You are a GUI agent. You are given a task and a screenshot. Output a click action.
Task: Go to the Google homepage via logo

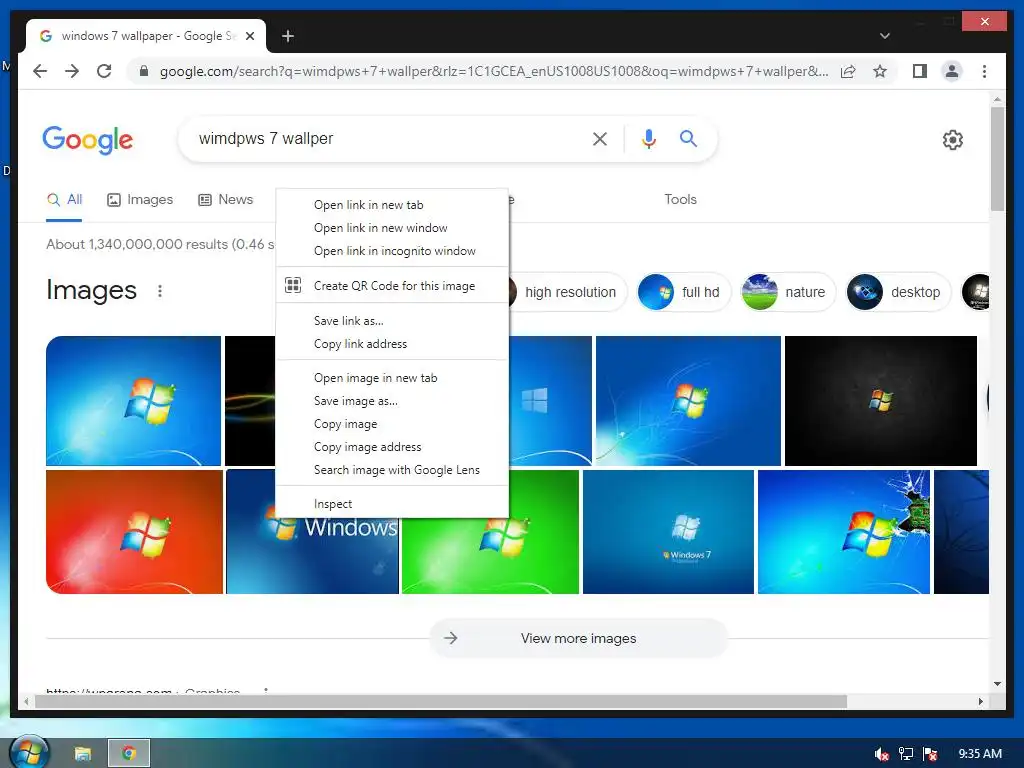click(88, 140)
